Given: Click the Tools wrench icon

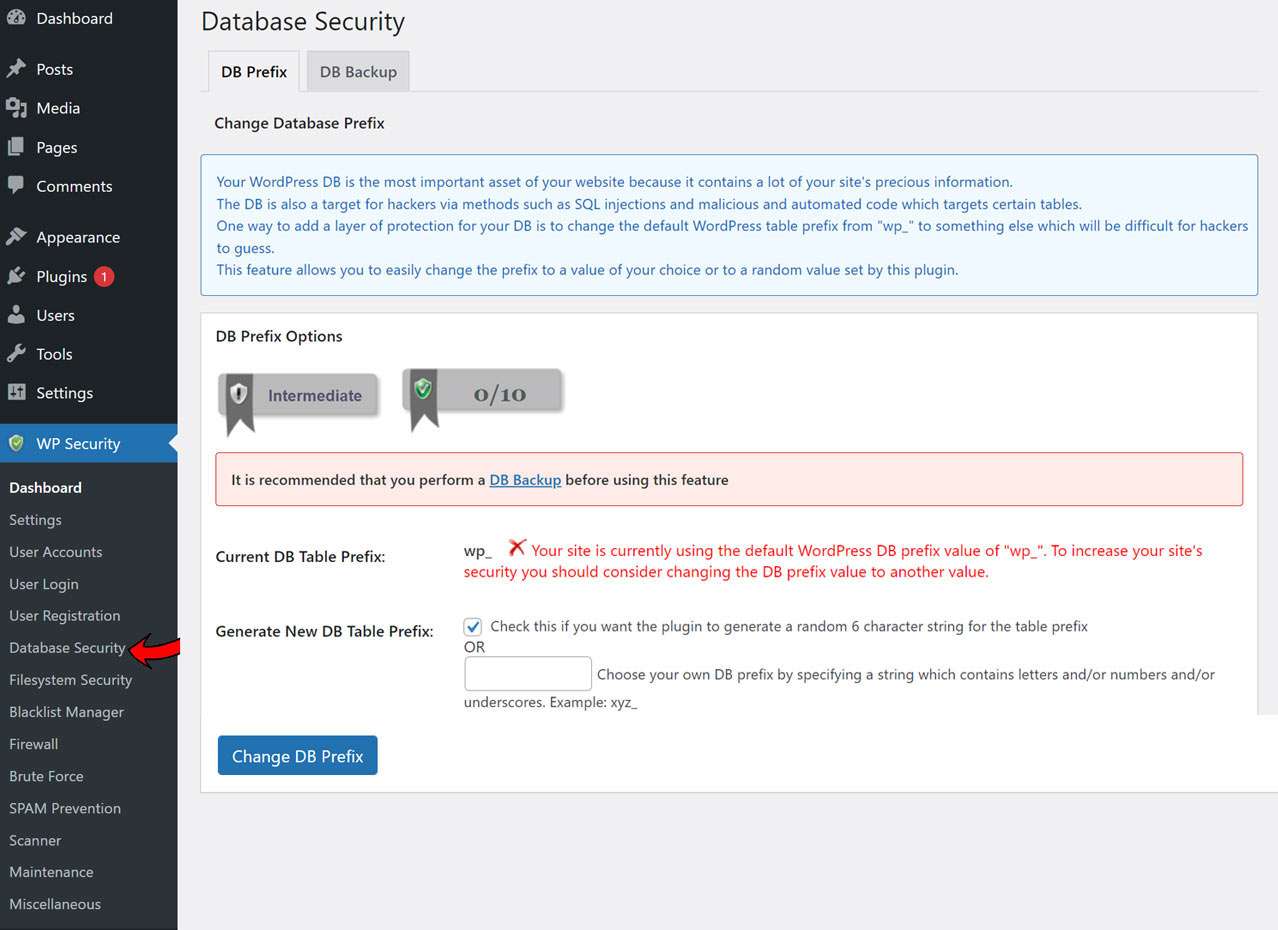Looking at the screenshot, I should (x=16, y=354).
